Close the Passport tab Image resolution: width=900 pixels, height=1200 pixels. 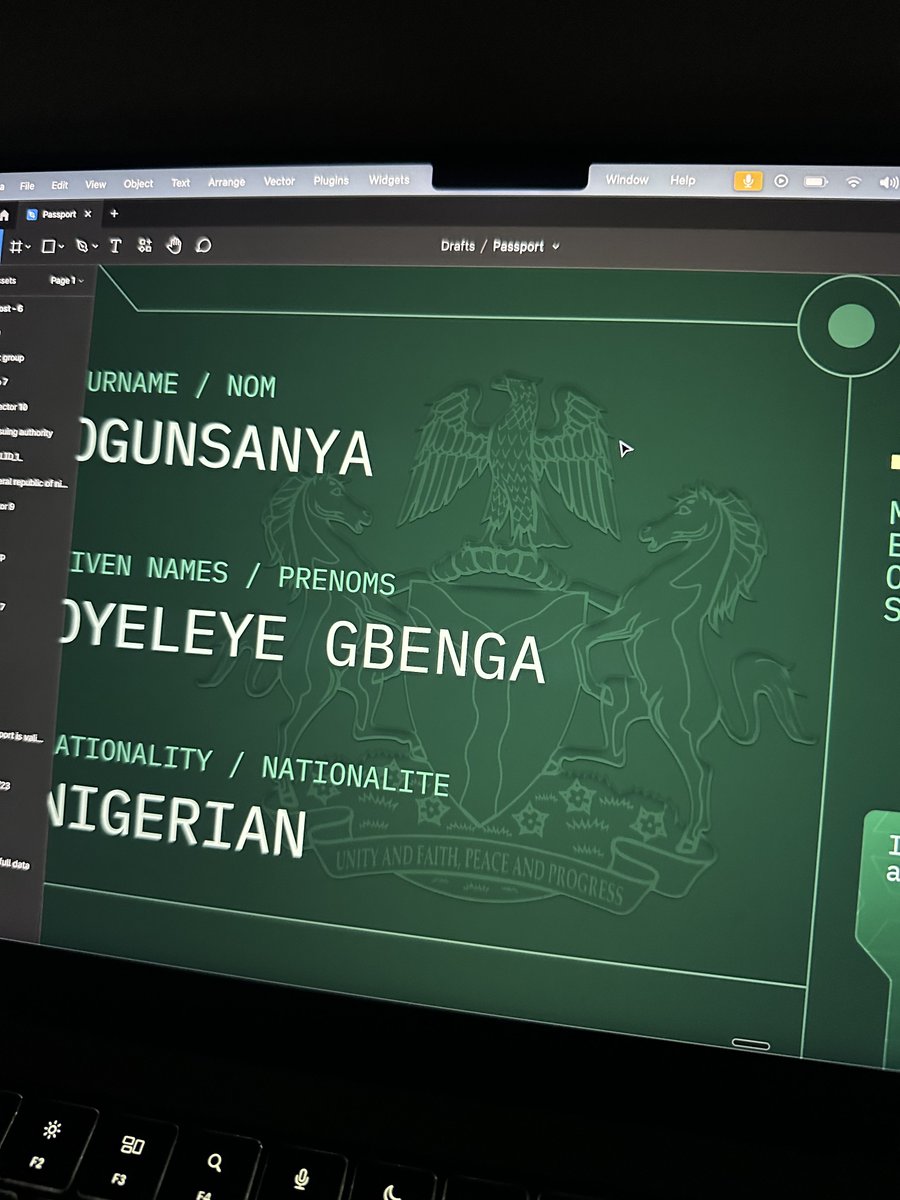(88, 214)
